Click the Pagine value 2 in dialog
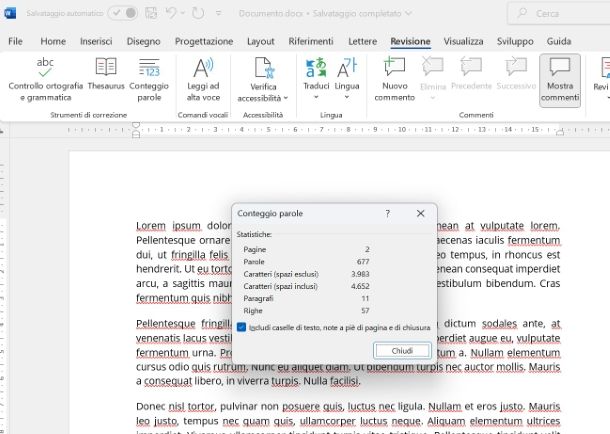The image size is (610, 434). pos(367,249)
